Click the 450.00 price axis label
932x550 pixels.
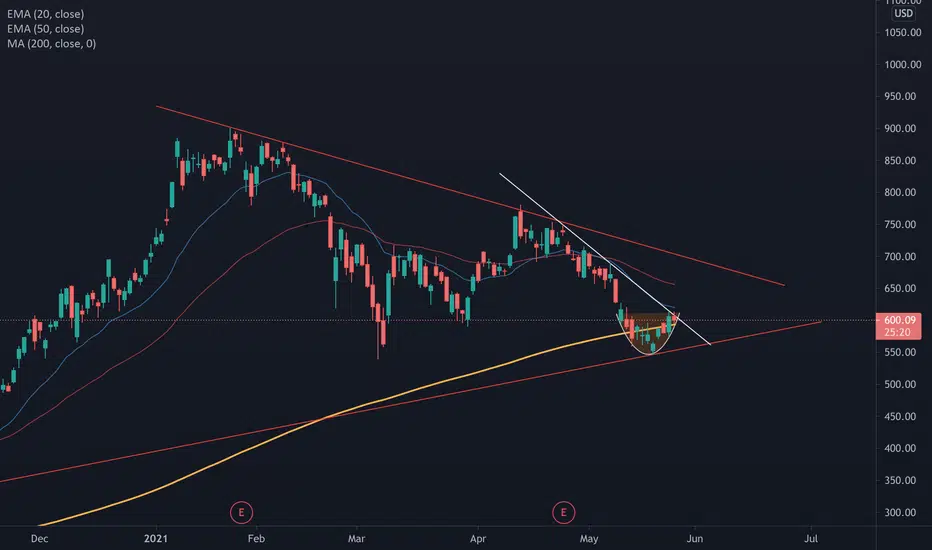point(900,416)
